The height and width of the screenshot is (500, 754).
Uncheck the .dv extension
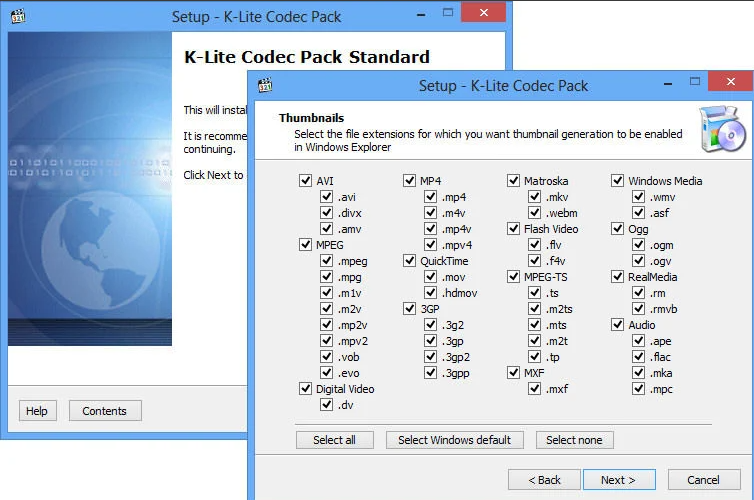tap(327, 405)
